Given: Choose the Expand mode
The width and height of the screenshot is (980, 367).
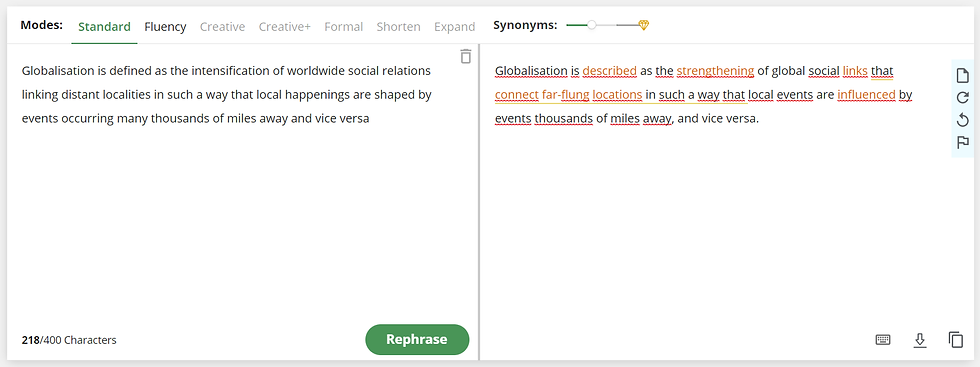Looking at the screenshot, I should [454, 27].
